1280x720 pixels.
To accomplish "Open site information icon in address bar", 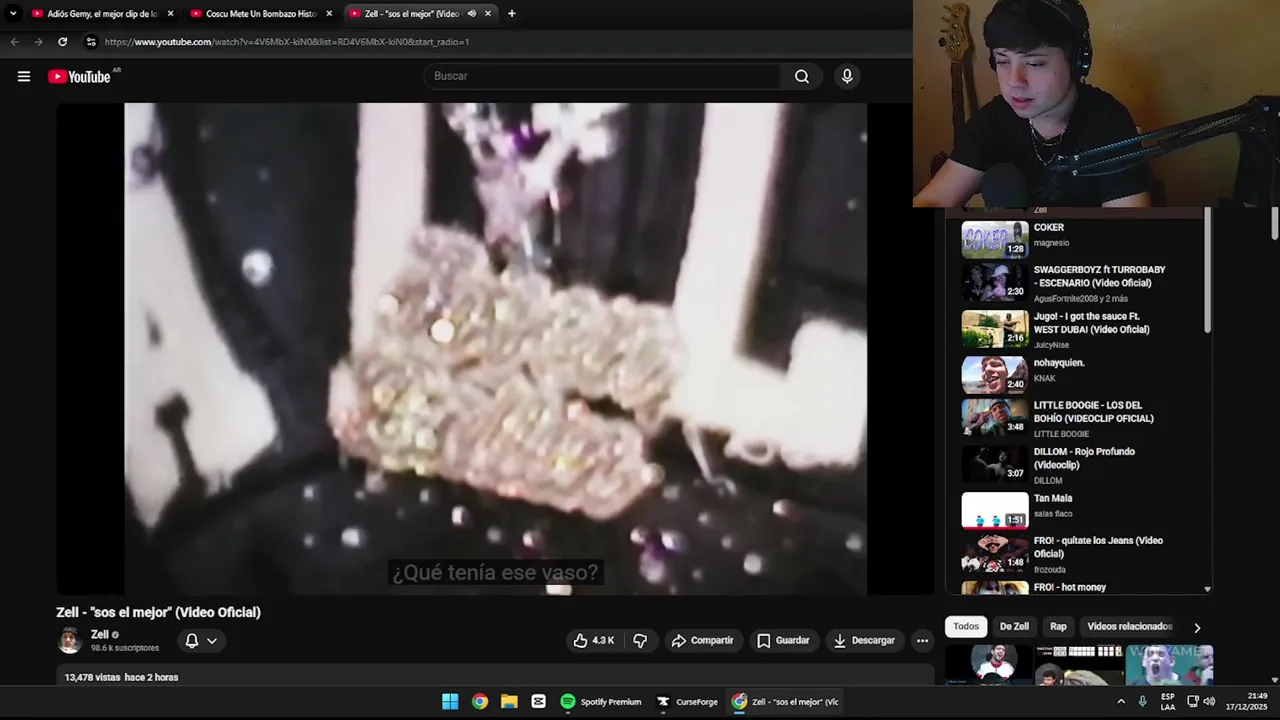I will click(91, 42).
